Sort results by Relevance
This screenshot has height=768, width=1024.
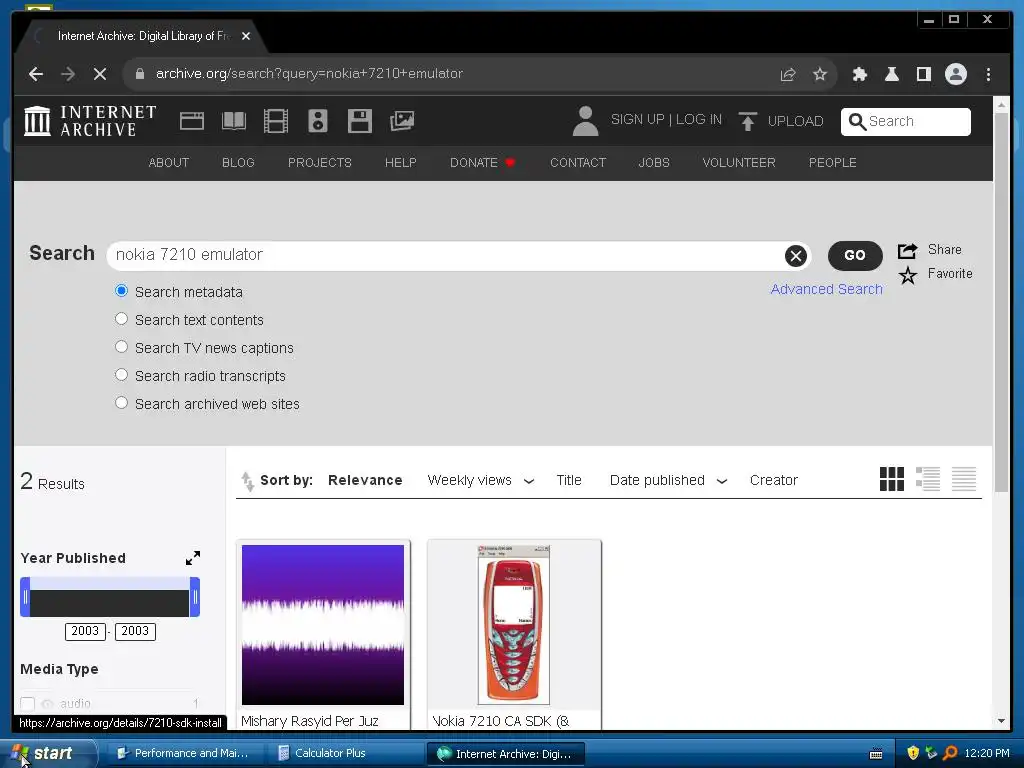(365, 481)
